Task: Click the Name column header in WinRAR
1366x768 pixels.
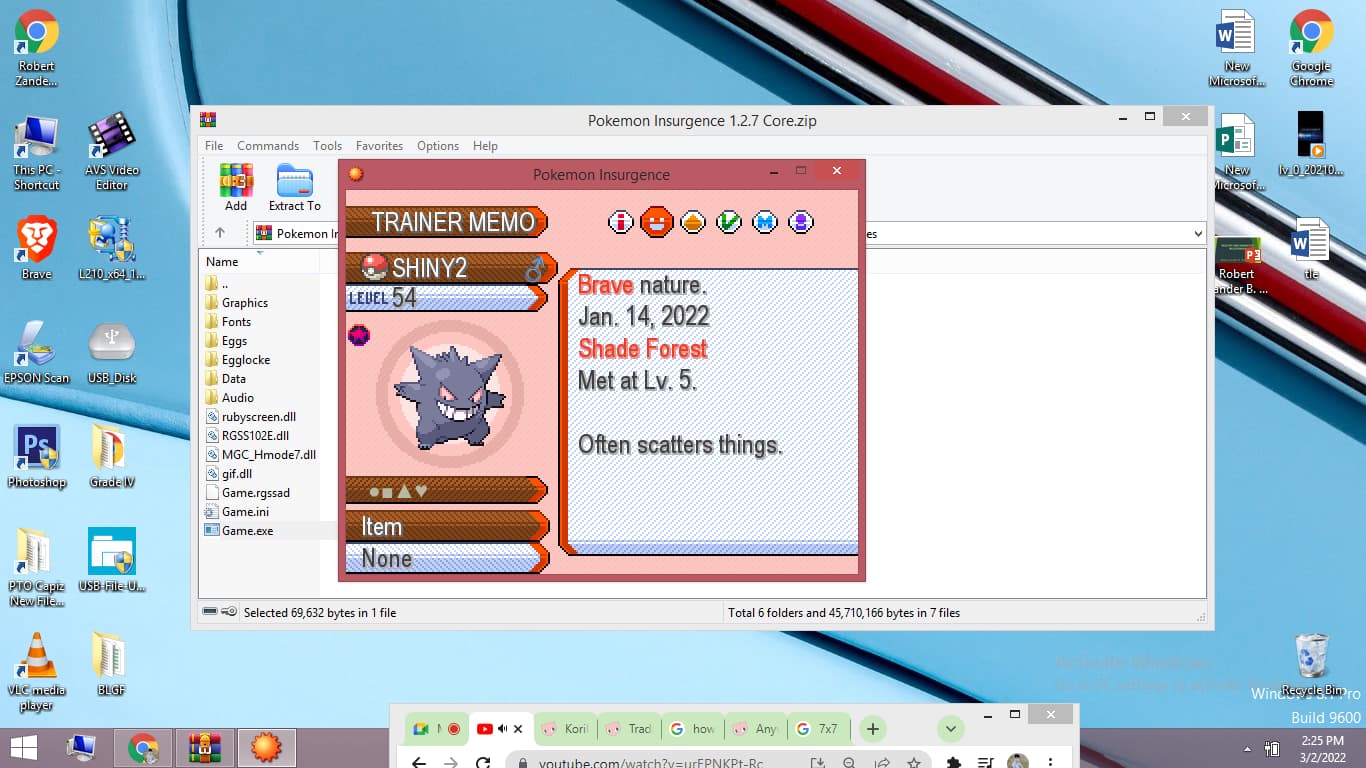Action: 222,262
